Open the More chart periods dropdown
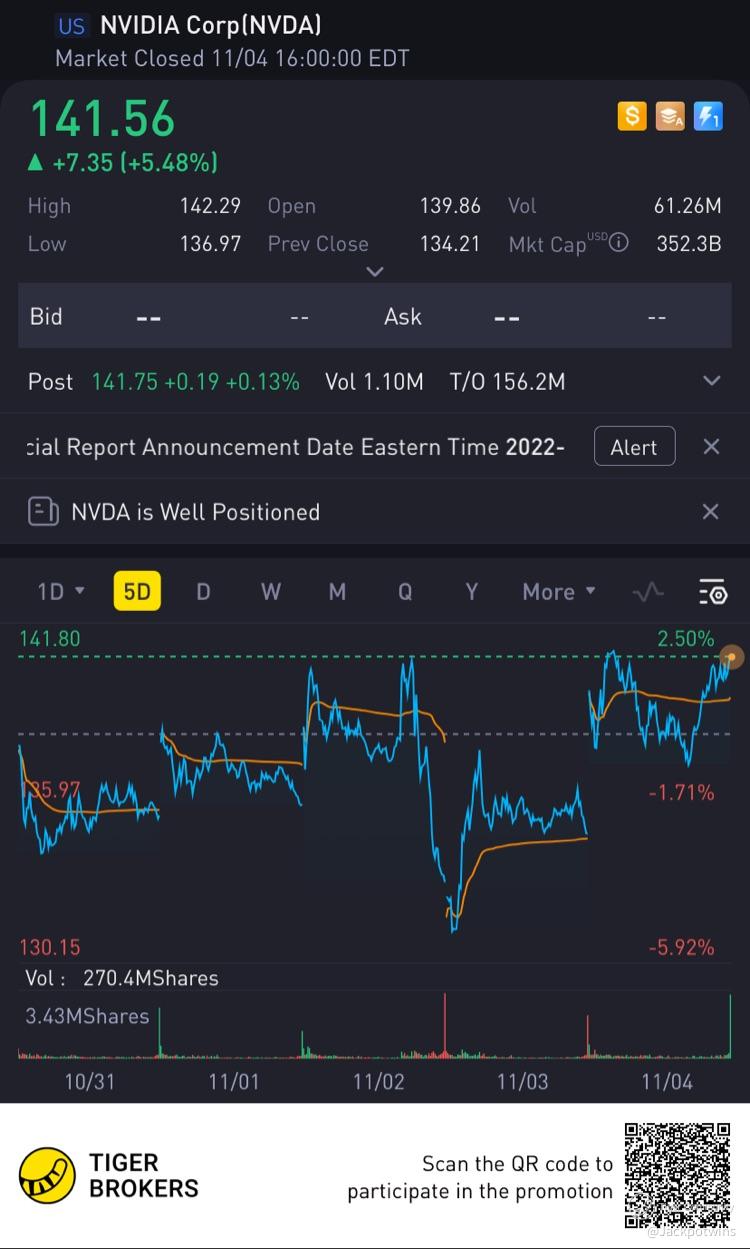750x1249 pixels. tap(558, 592)
